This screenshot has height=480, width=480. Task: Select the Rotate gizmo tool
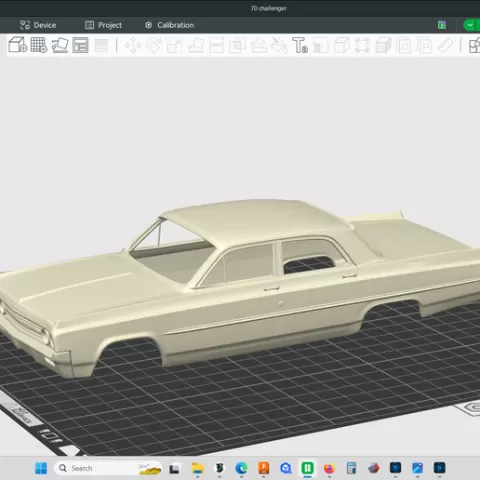point(154,45)
